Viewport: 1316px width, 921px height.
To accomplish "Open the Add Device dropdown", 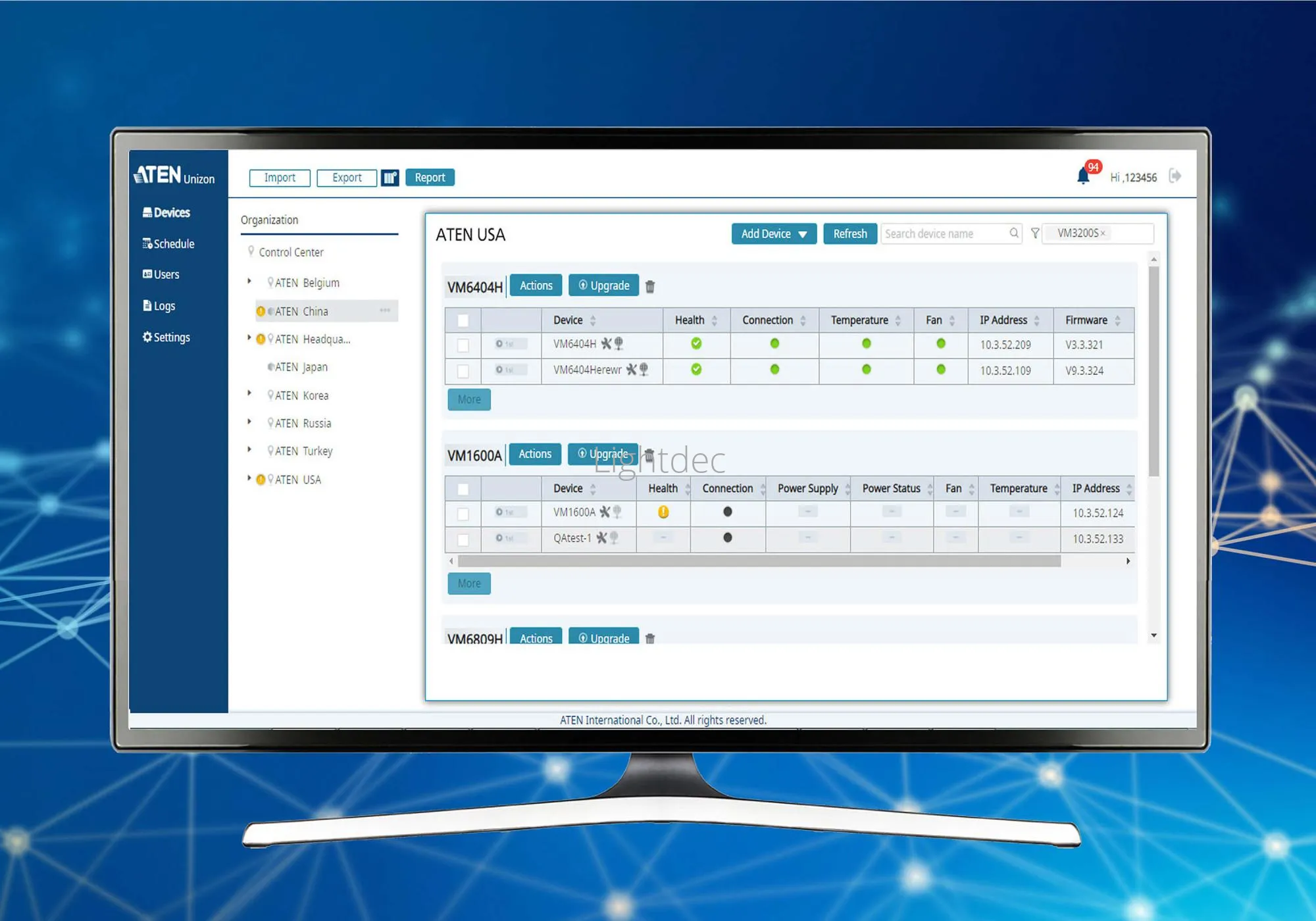I will pyautogui.click(x=774, y=234).
